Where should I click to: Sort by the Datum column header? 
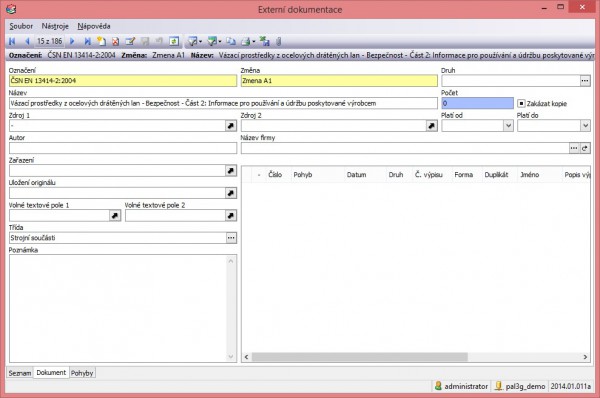pyautogui.click(x=365, y=175)
